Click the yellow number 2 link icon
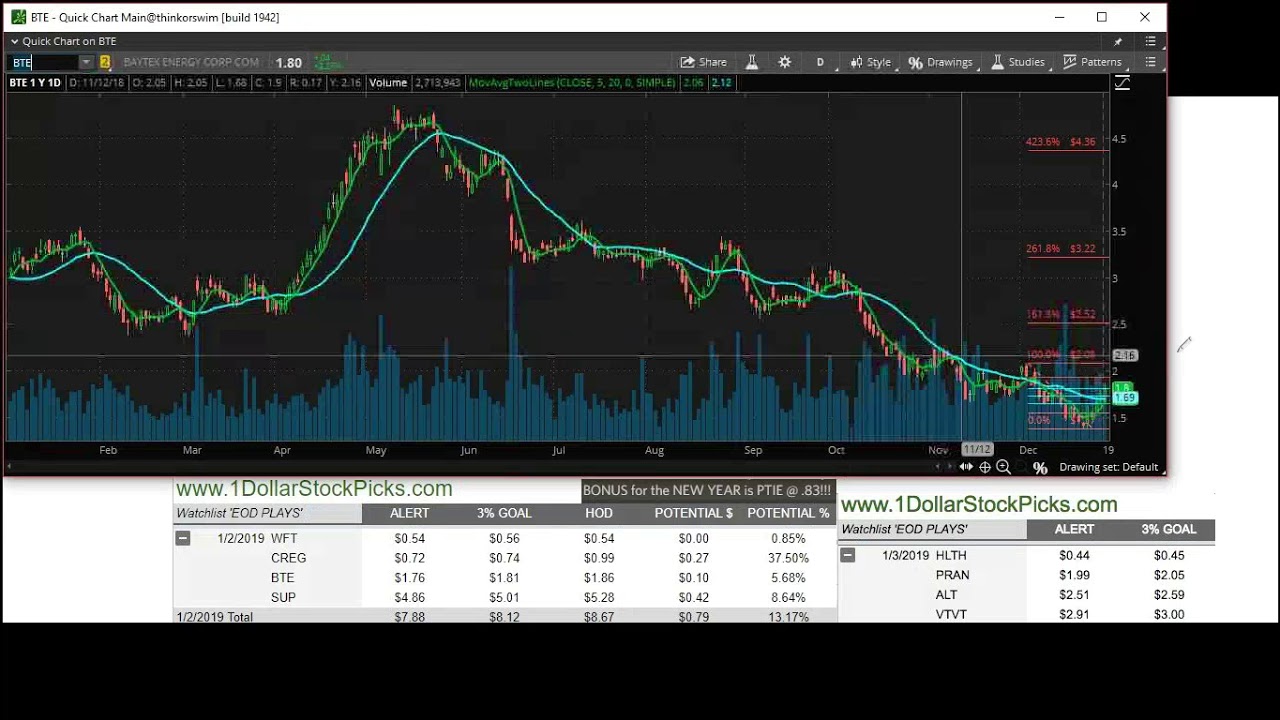Screen dimensions: 1280x720 point(104,62)
